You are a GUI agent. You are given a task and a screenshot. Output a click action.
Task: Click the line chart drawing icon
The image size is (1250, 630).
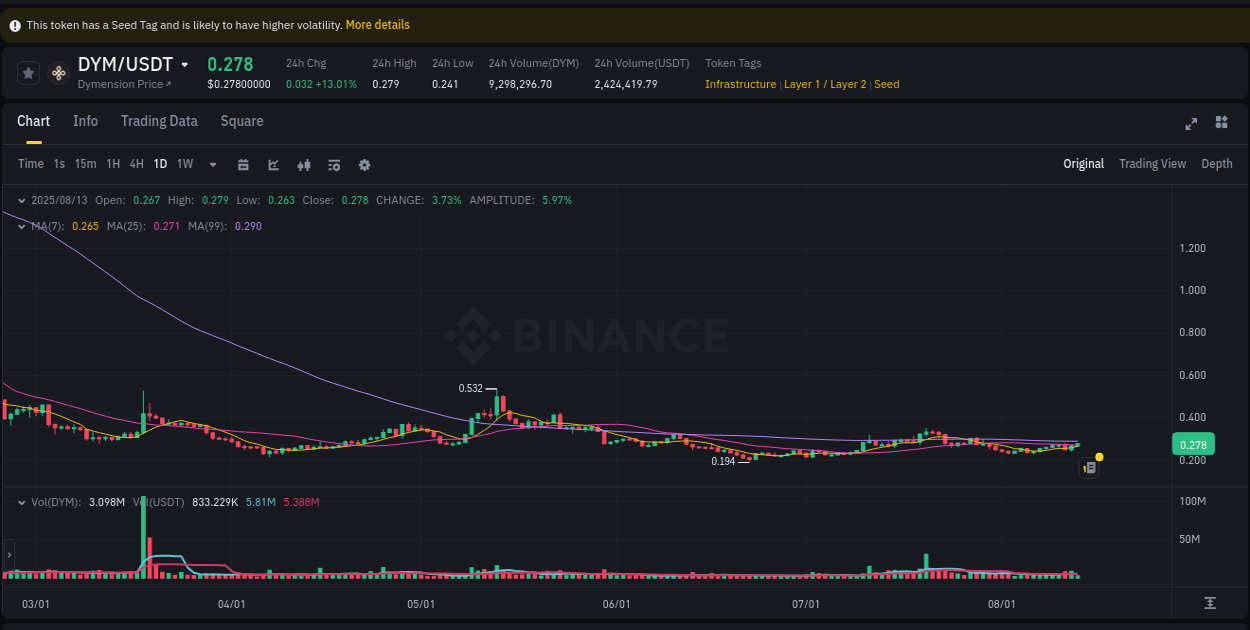(273, 164)
